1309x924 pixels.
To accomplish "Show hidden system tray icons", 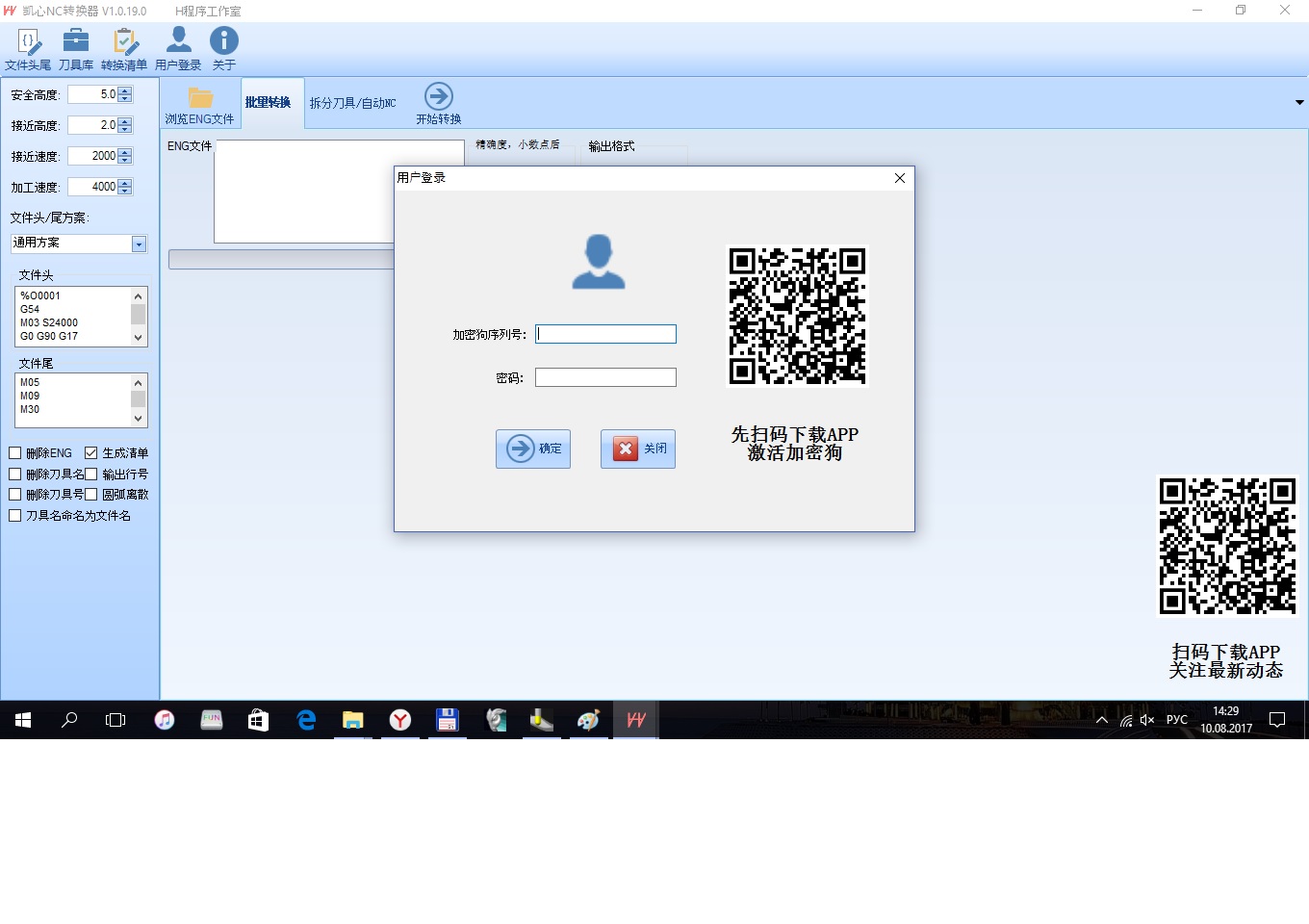I will [x=1102, y=720].
